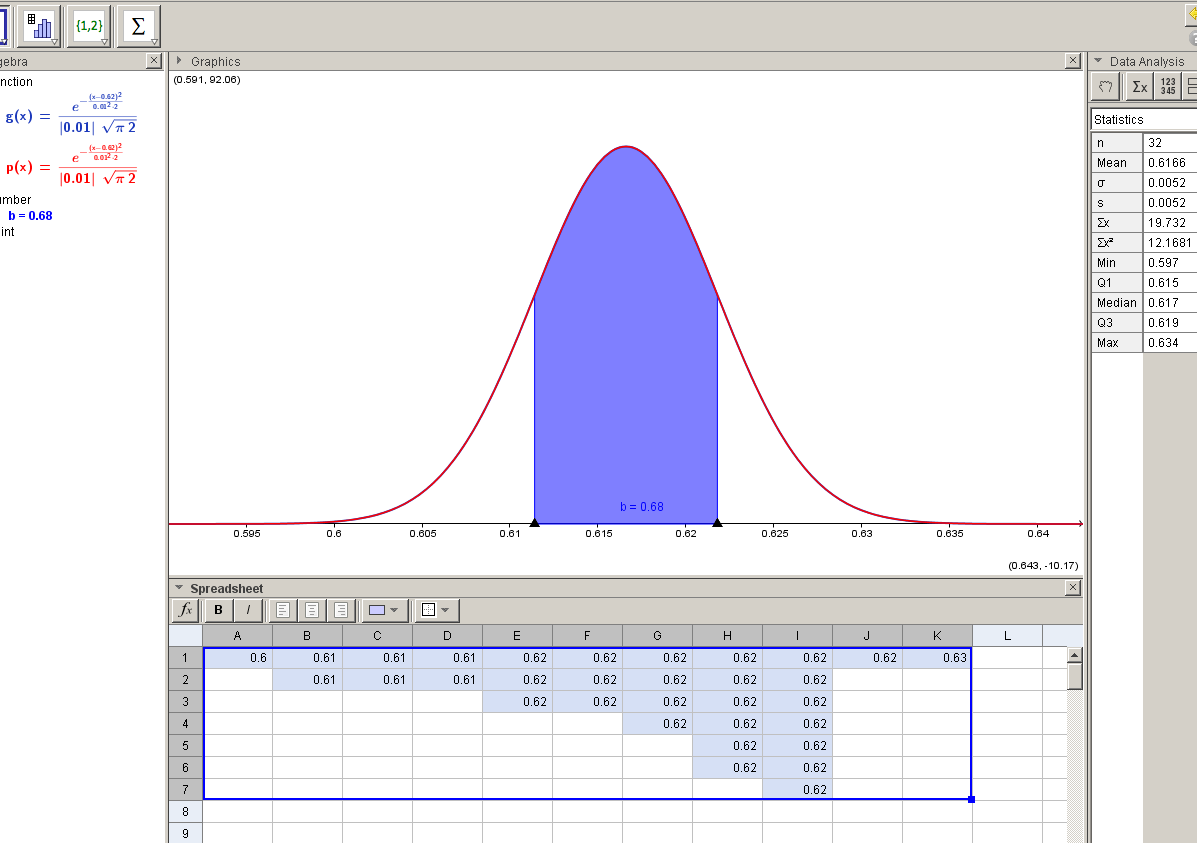Click the Median row in Statistics table
1197x843 pixels.
point(1144,302)
